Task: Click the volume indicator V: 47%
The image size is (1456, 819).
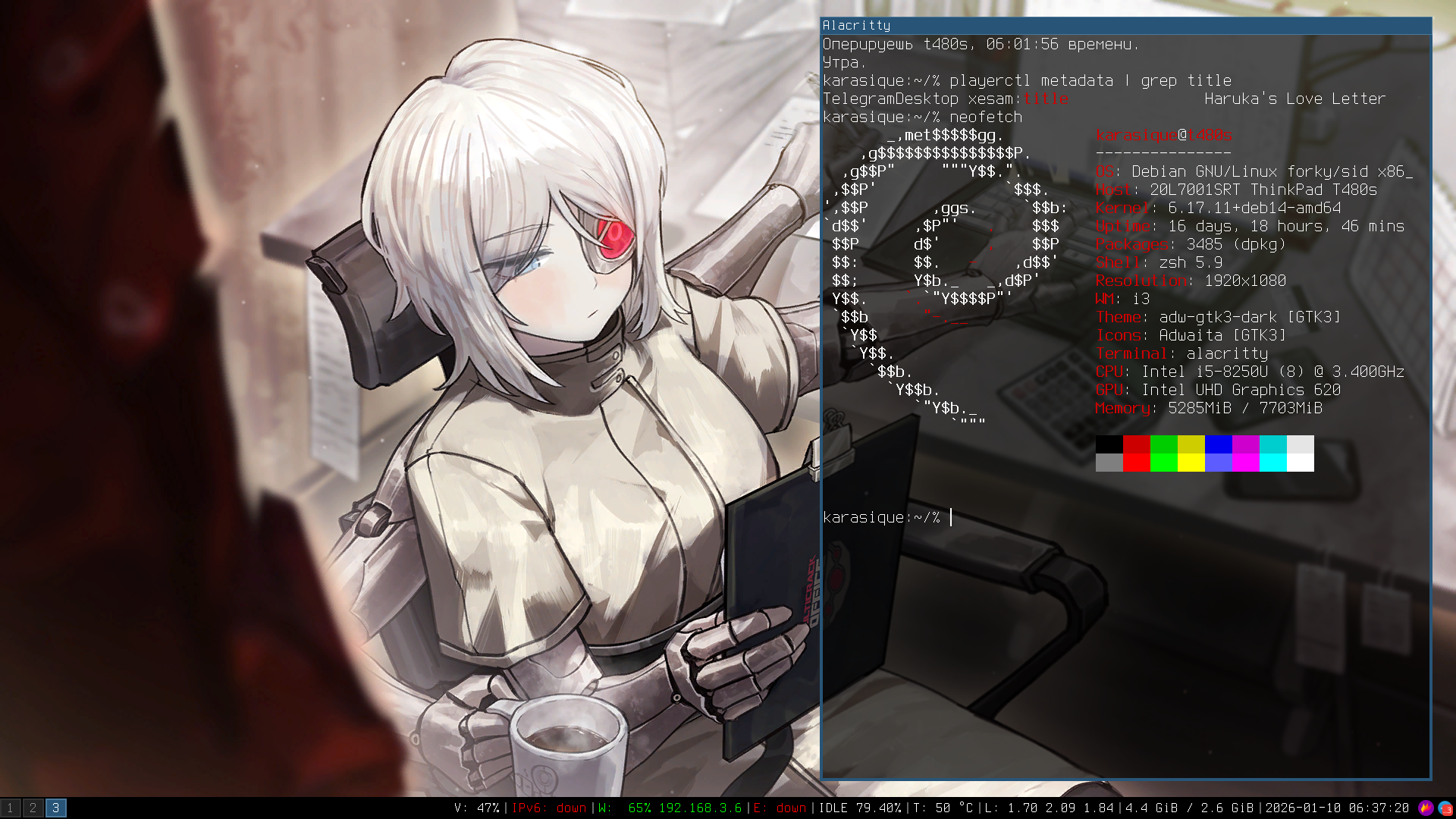Action: point(476,808)
